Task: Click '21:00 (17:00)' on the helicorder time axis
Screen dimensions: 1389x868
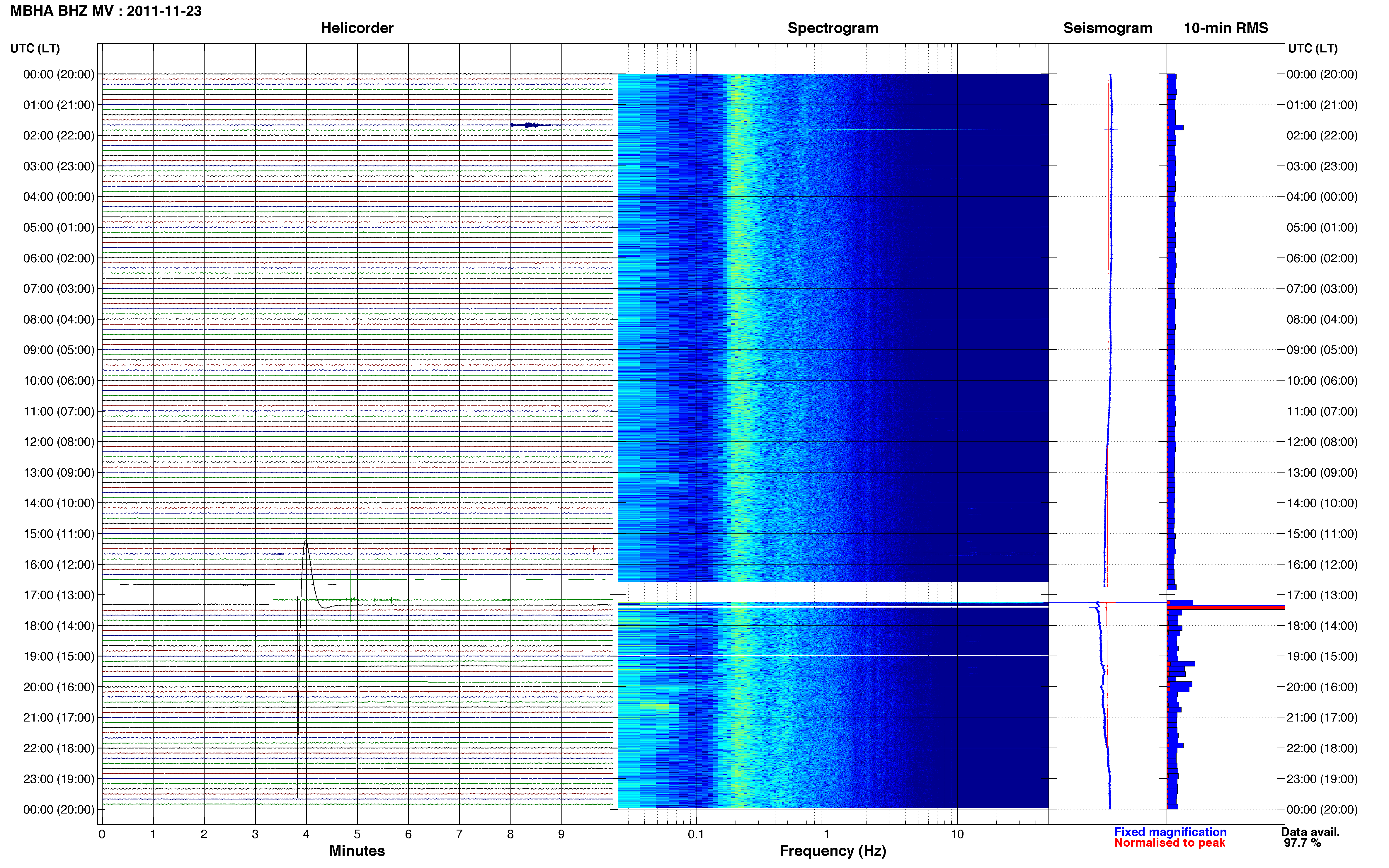Action: click(x=59, y=718)
